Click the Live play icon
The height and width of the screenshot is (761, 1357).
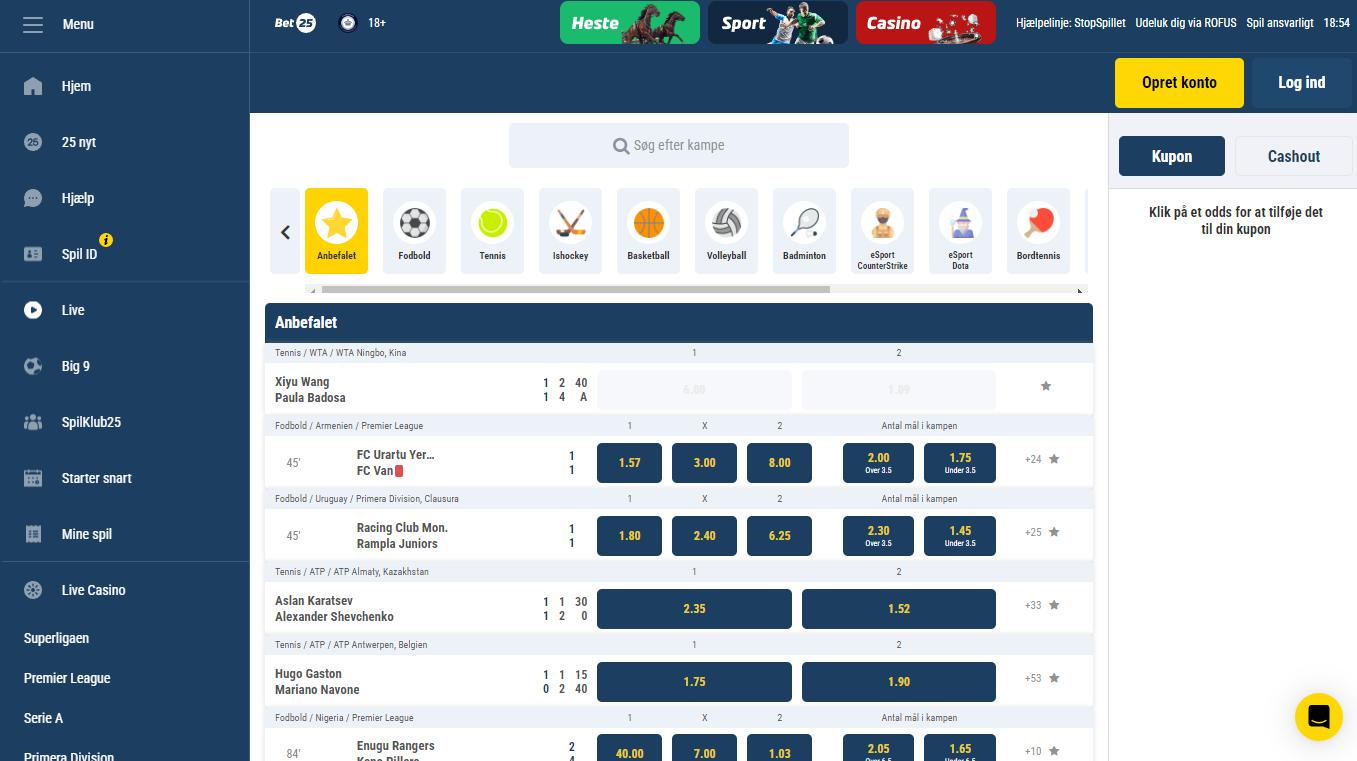33,310
